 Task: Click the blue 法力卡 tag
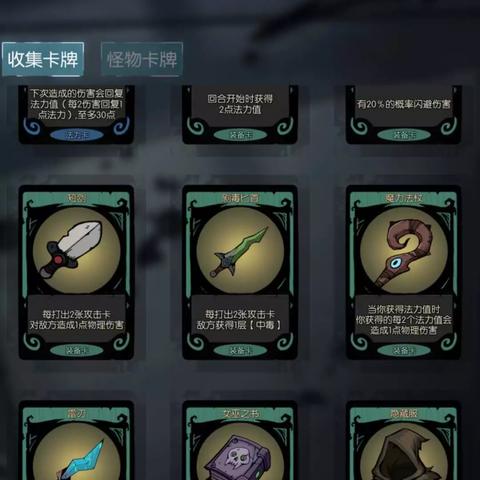[77, 135]
